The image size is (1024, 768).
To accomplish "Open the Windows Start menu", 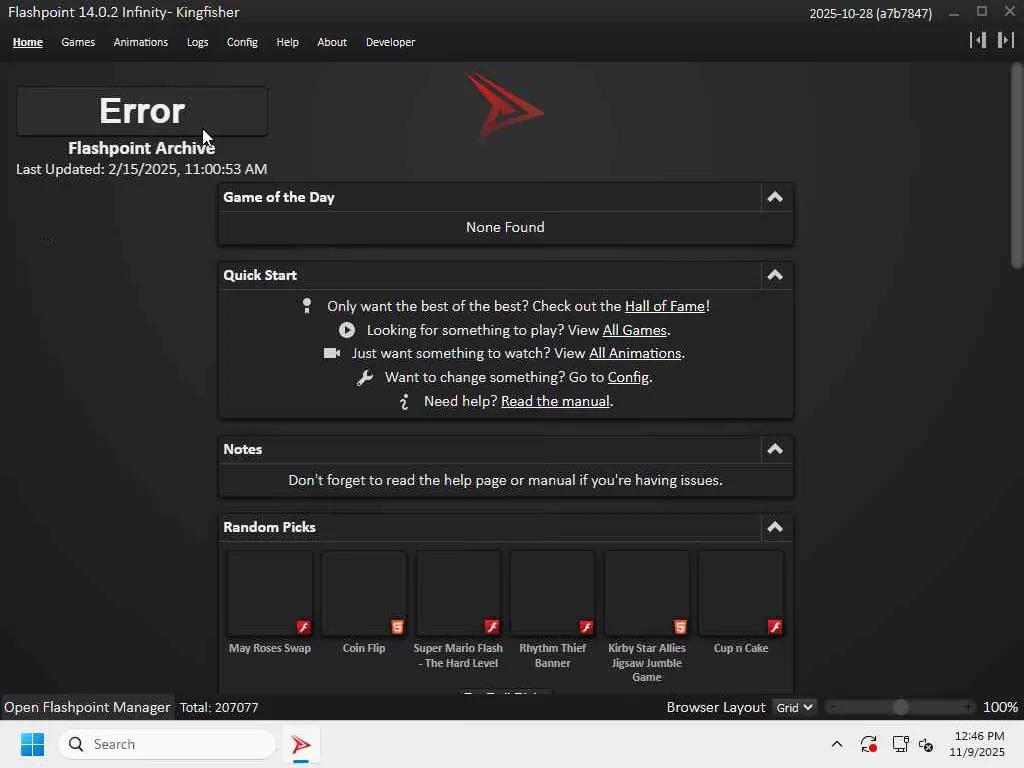I will click(32, 744).
